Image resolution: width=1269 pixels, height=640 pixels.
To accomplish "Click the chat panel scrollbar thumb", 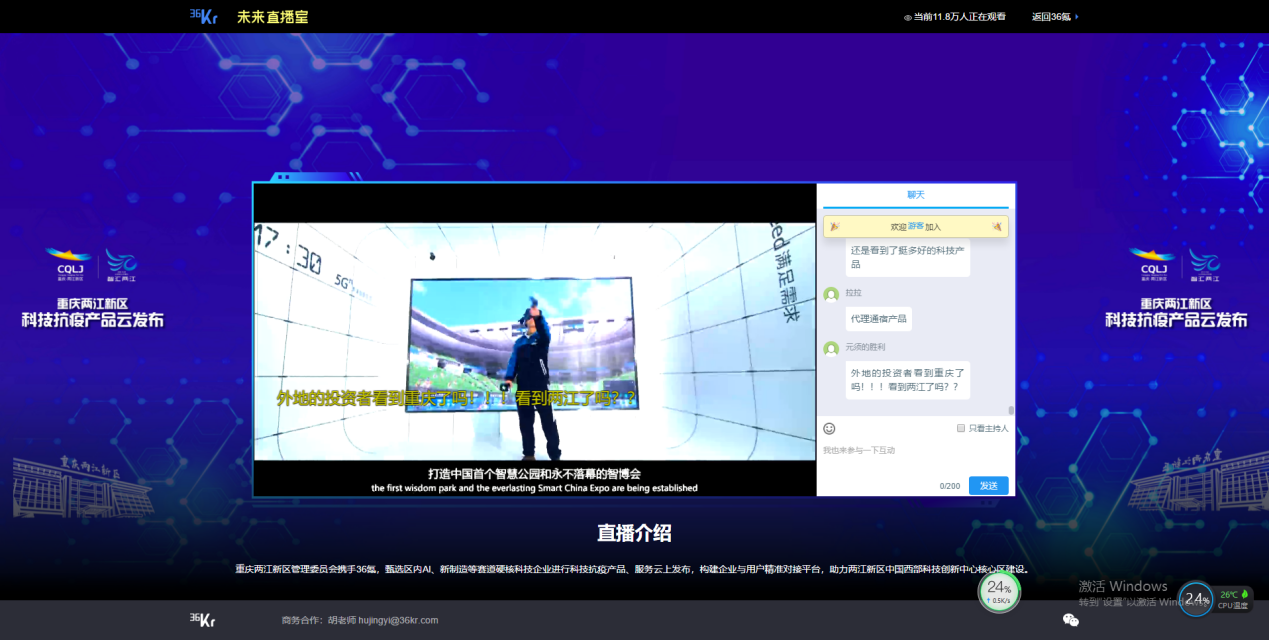I will (1011, 409).
